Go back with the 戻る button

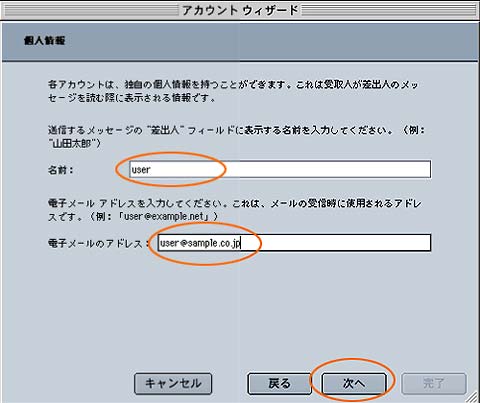coord(279,383)
